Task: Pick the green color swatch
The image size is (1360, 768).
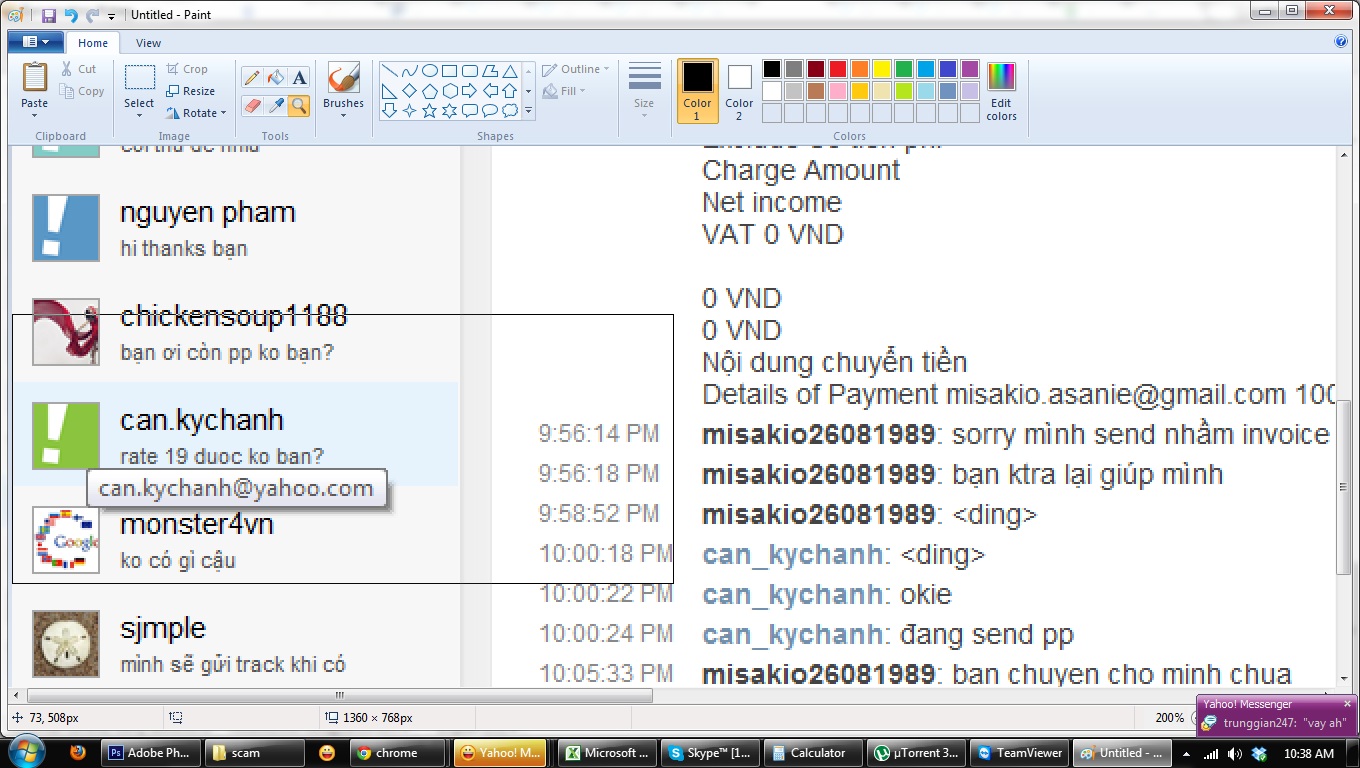Action: [x=904, y=69]
